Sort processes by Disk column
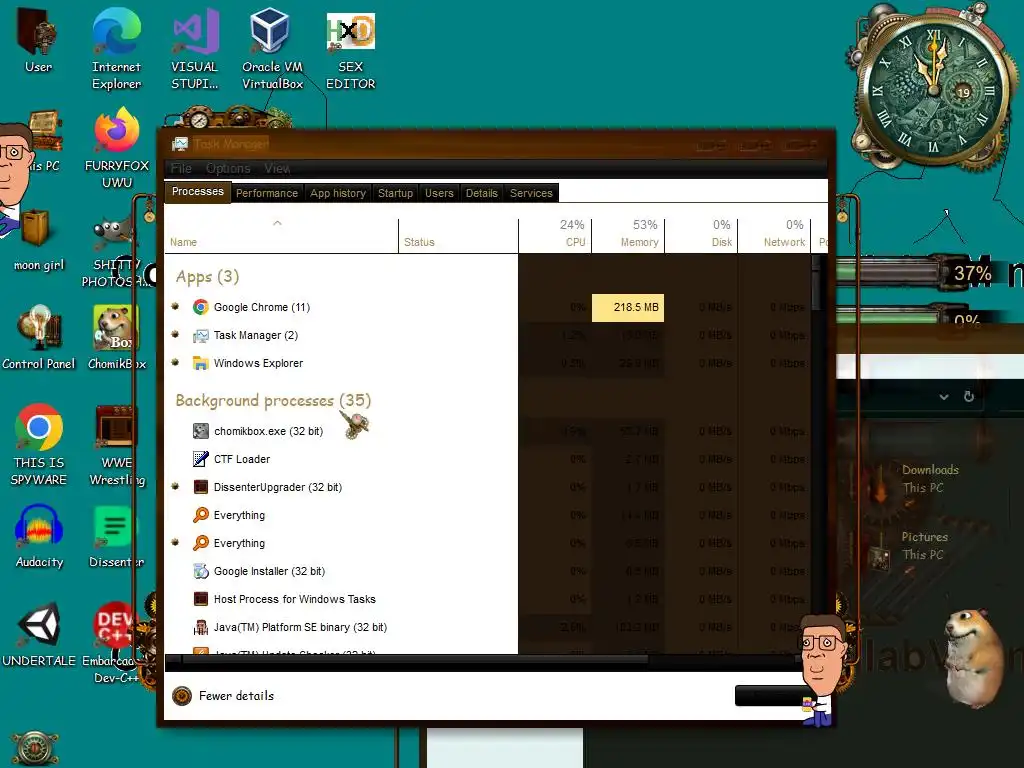 pyautogui.click(x=701, y=236)
